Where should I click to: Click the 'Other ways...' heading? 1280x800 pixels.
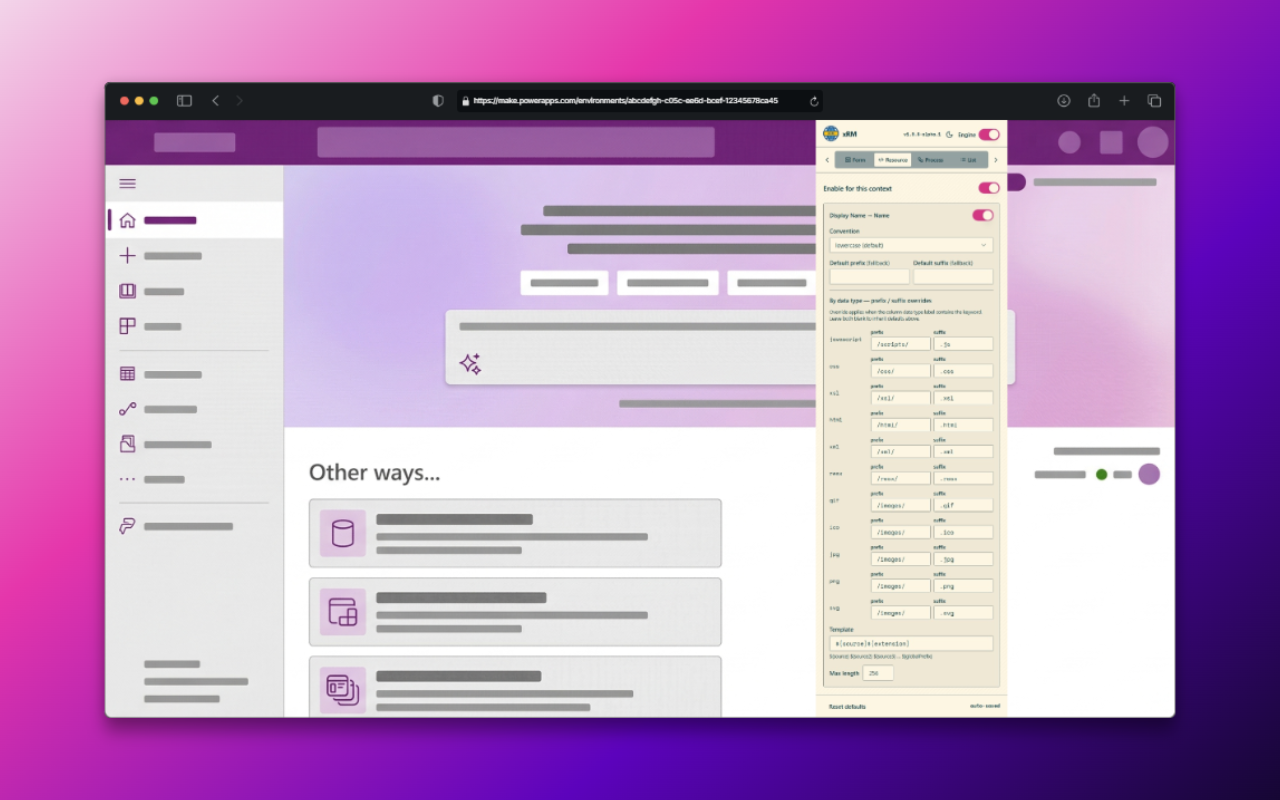coord(374,473)
